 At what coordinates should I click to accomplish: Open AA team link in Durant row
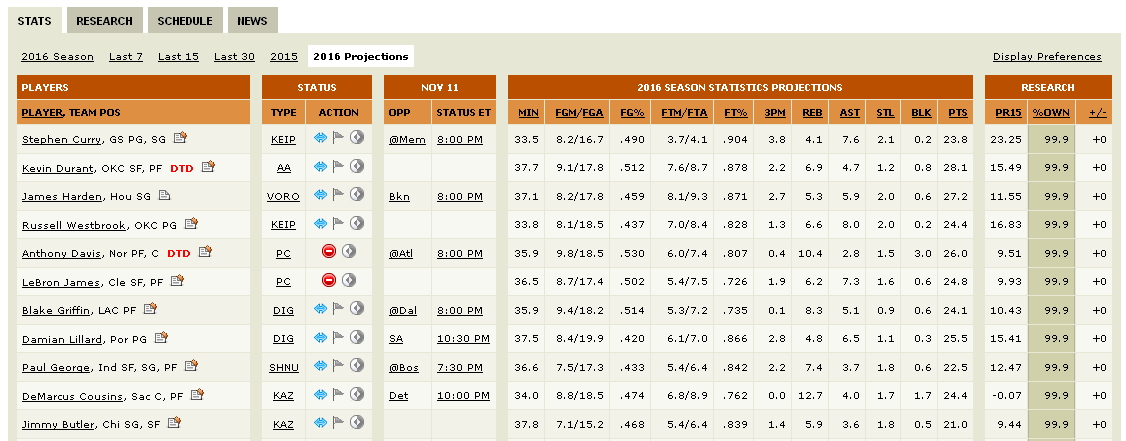[x=284, y=167]
